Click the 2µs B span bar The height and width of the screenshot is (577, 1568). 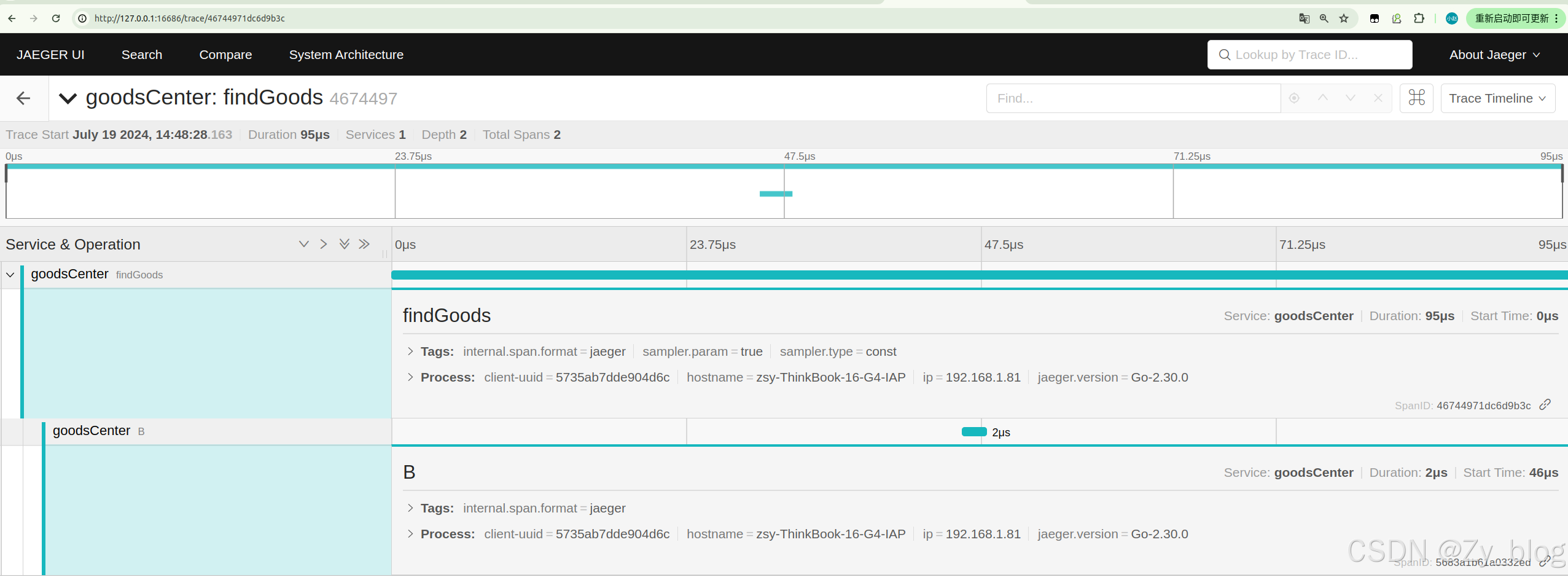[x=974, y=432]
